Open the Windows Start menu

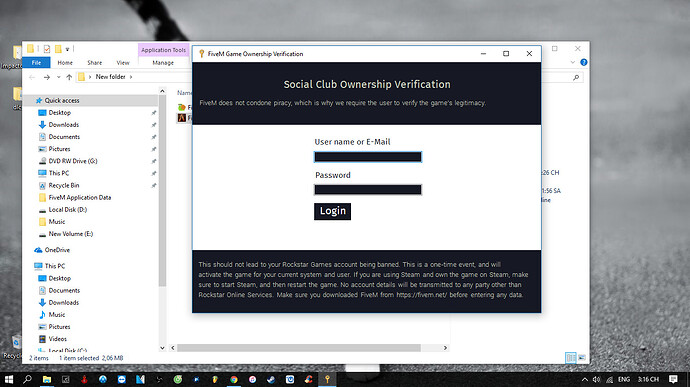(x=8, y=379)
